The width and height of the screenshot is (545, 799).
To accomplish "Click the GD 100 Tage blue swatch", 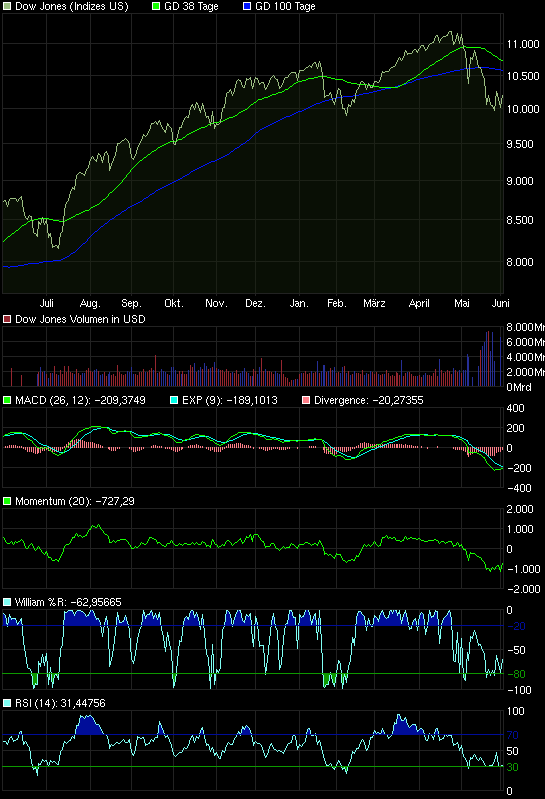I will [247, 7].
